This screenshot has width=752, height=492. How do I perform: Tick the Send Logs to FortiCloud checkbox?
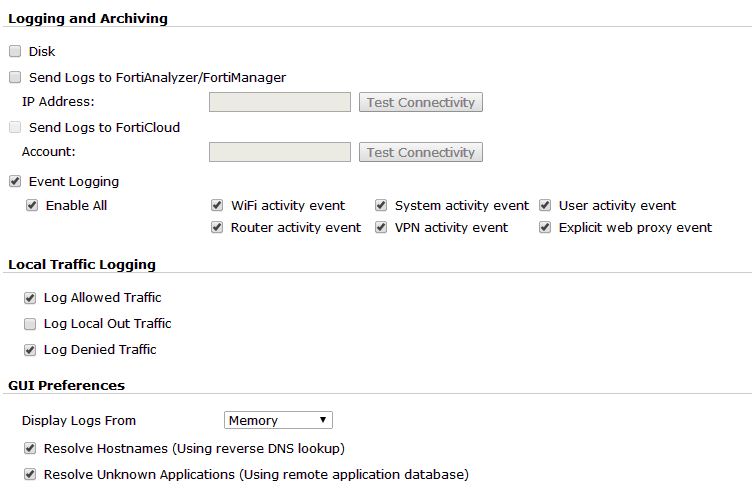pos(15,127)
